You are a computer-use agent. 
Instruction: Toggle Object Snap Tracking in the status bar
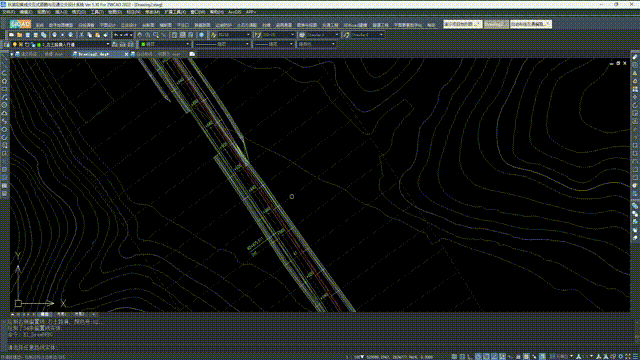(x=494, y=357)
